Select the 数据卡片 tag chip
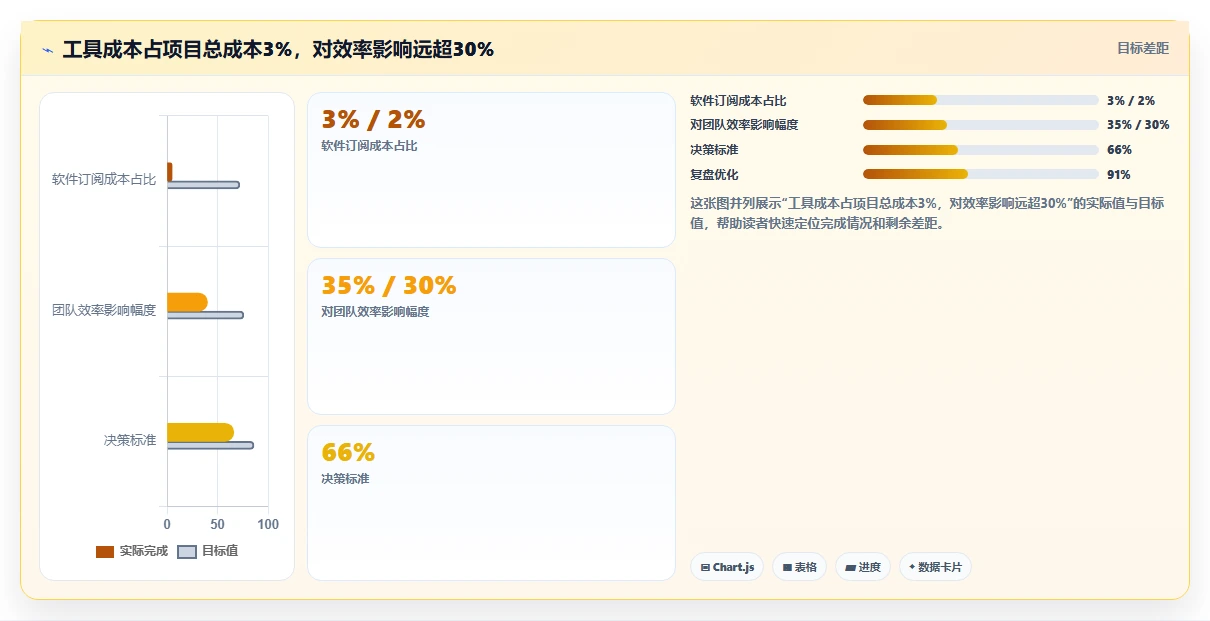This screenshot has width=1210, height=621. [935, 567]
